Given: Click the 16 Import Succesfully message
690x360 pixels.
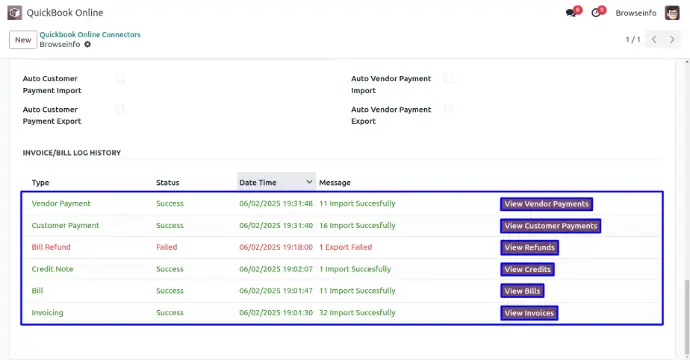Looking at the screenshot, I should click(357, 225).
